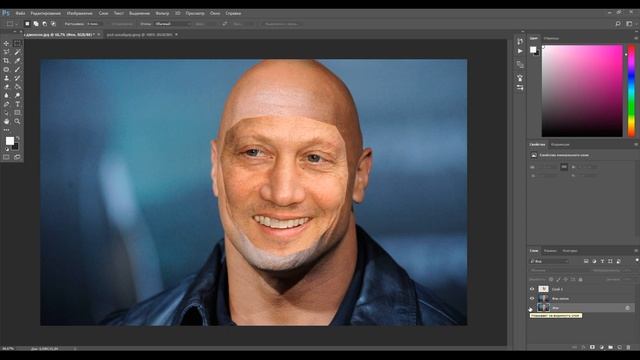Open layer filter type dropdown
640x360 pixels.
pyautogui.click(x=549, y=261)
